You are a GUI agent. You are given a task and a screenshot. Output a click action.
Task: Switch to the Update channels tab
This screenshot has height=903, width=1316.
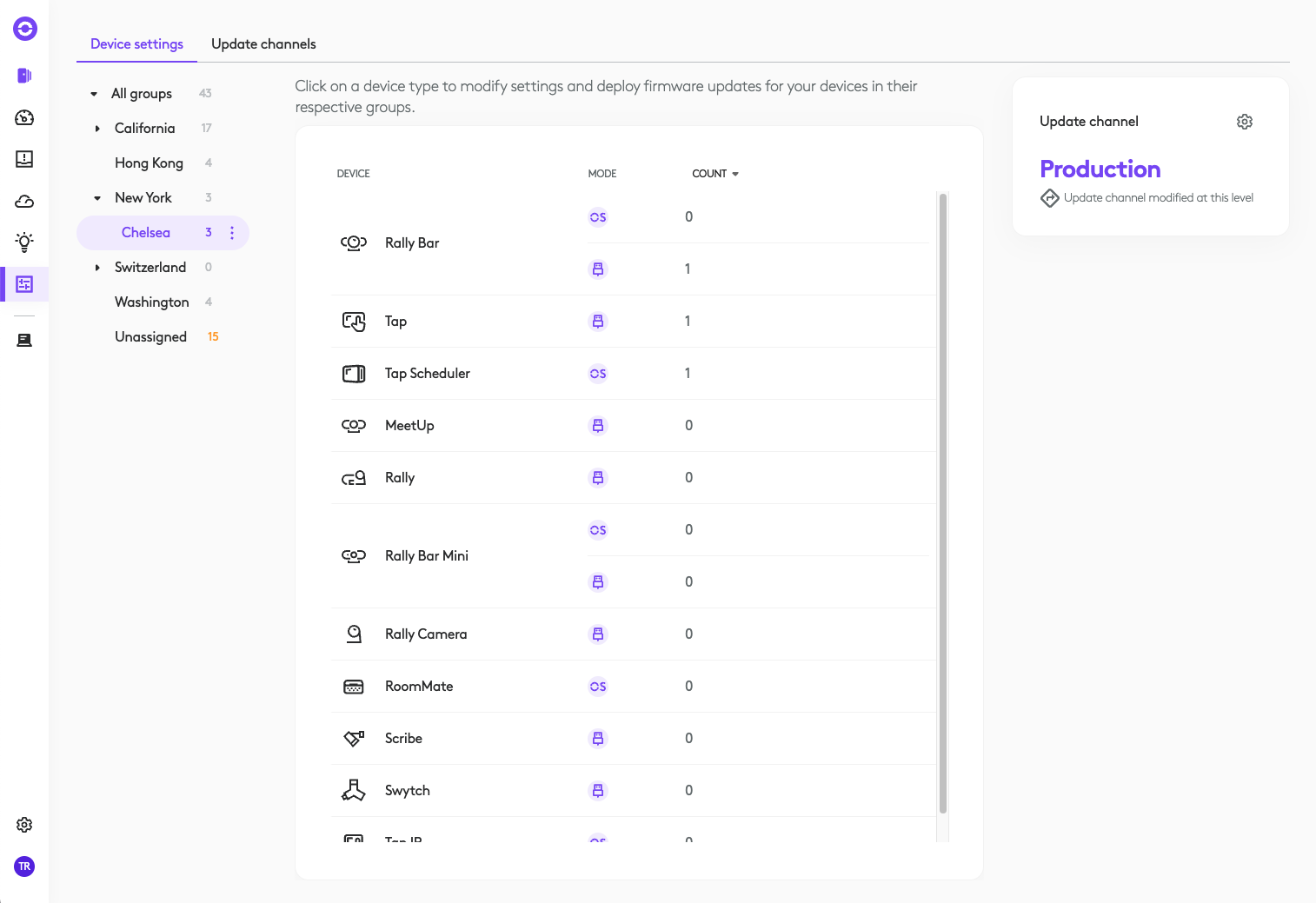[263, 44]
